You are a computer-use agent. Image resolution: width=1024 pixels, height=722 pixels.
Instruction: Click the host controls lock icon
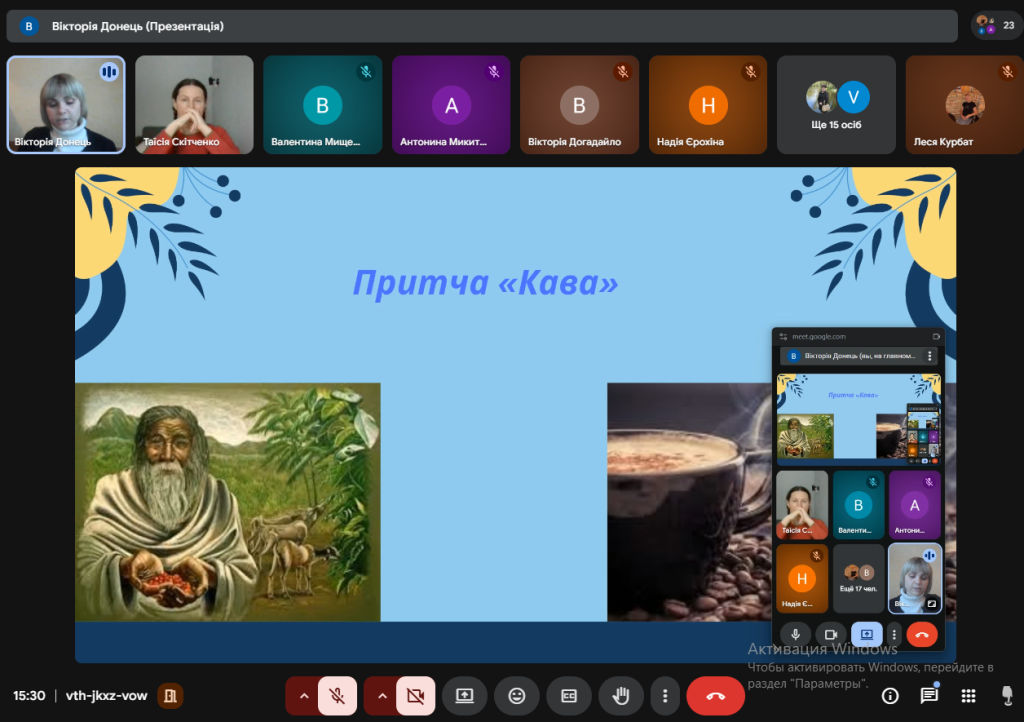pos(1006,696)
